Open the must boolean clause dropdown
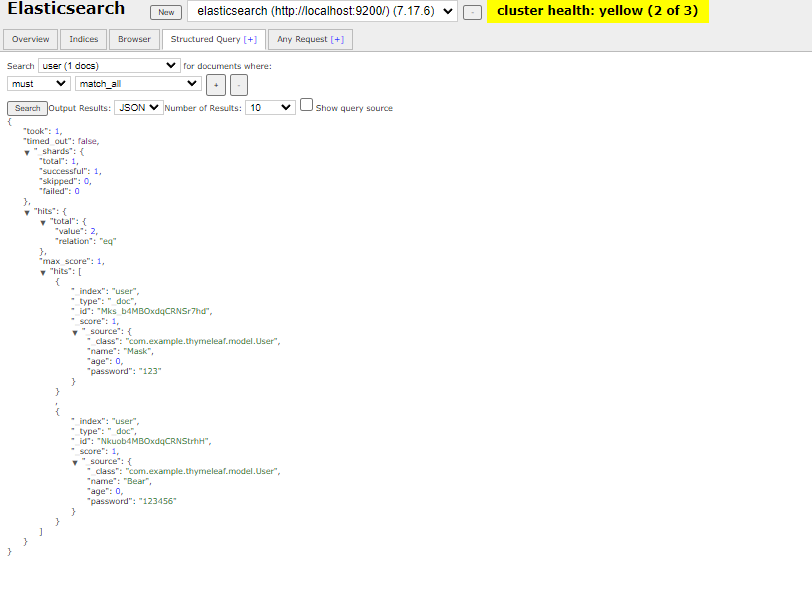 pos(38,83)
